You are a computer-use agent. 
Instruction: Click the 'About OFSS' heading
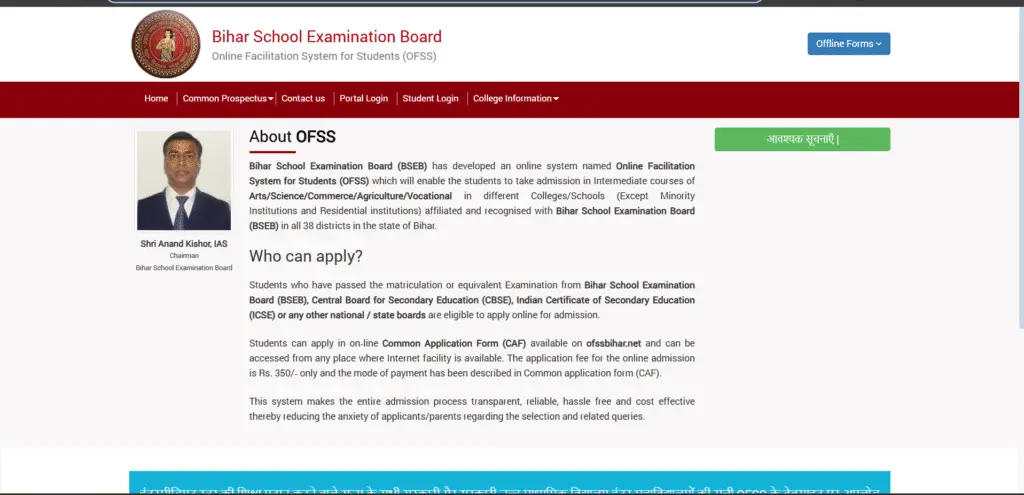click(x=292, y=136)
